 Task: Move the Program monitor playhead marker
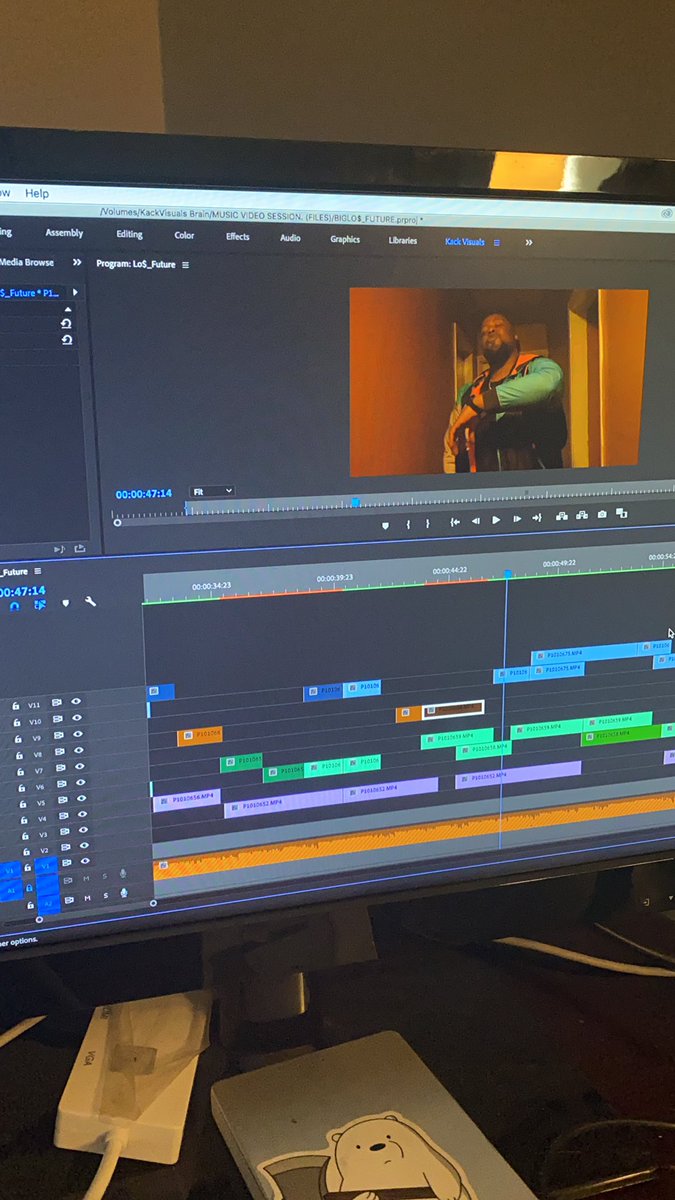click(355, 502)
